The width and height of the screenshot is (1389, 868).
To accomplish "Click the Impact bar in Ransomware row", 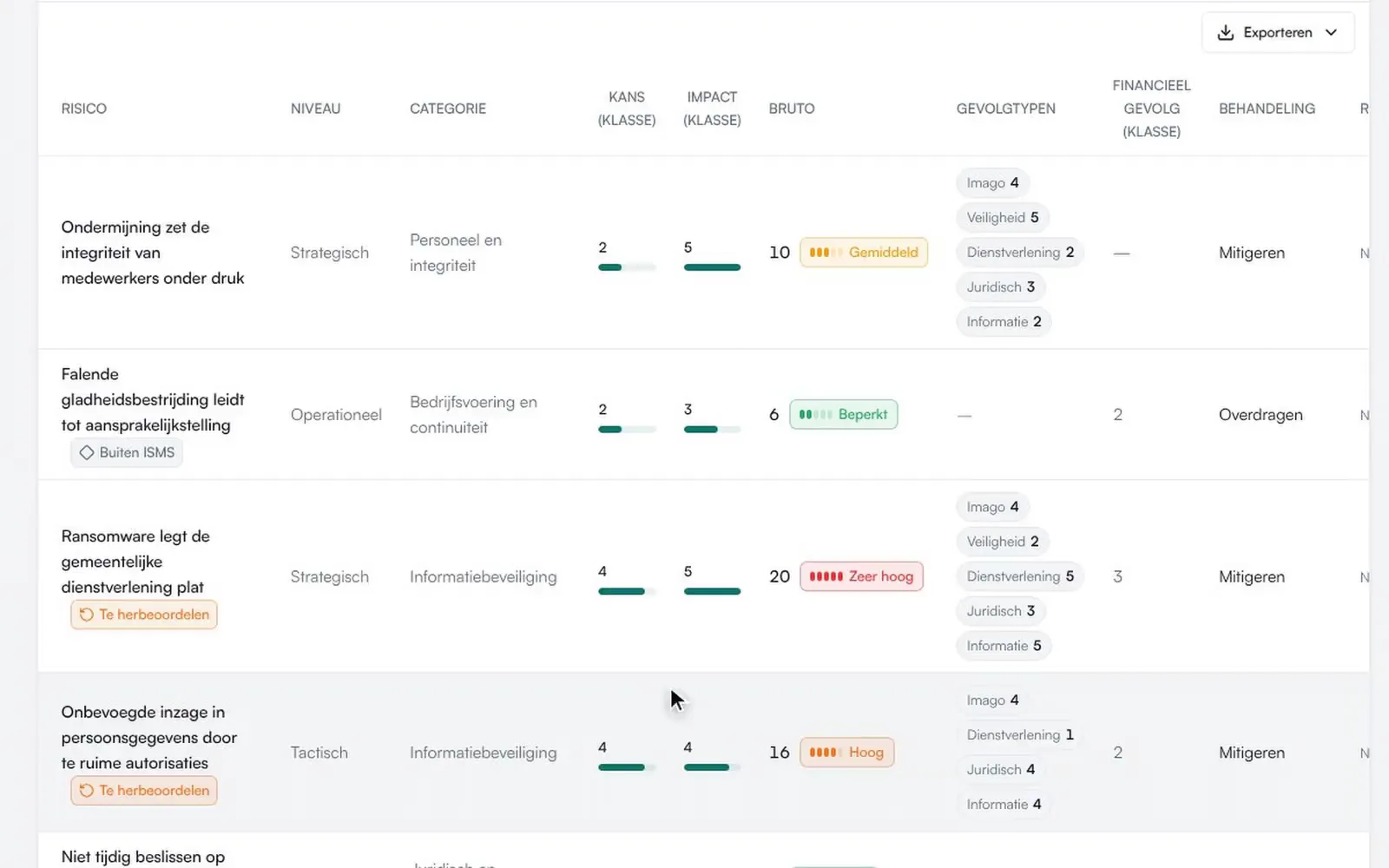I will tap(712, 591).
